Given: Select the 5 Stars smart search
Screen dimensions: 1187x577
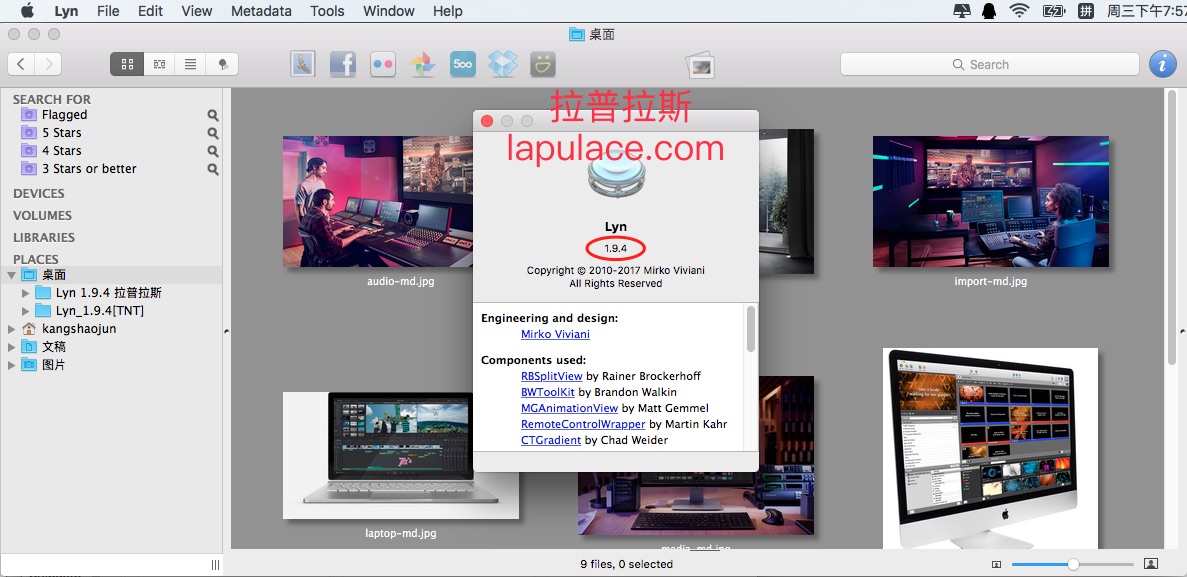Looking at the screenshot, I should pyautogui.click(x=61, y=133).
